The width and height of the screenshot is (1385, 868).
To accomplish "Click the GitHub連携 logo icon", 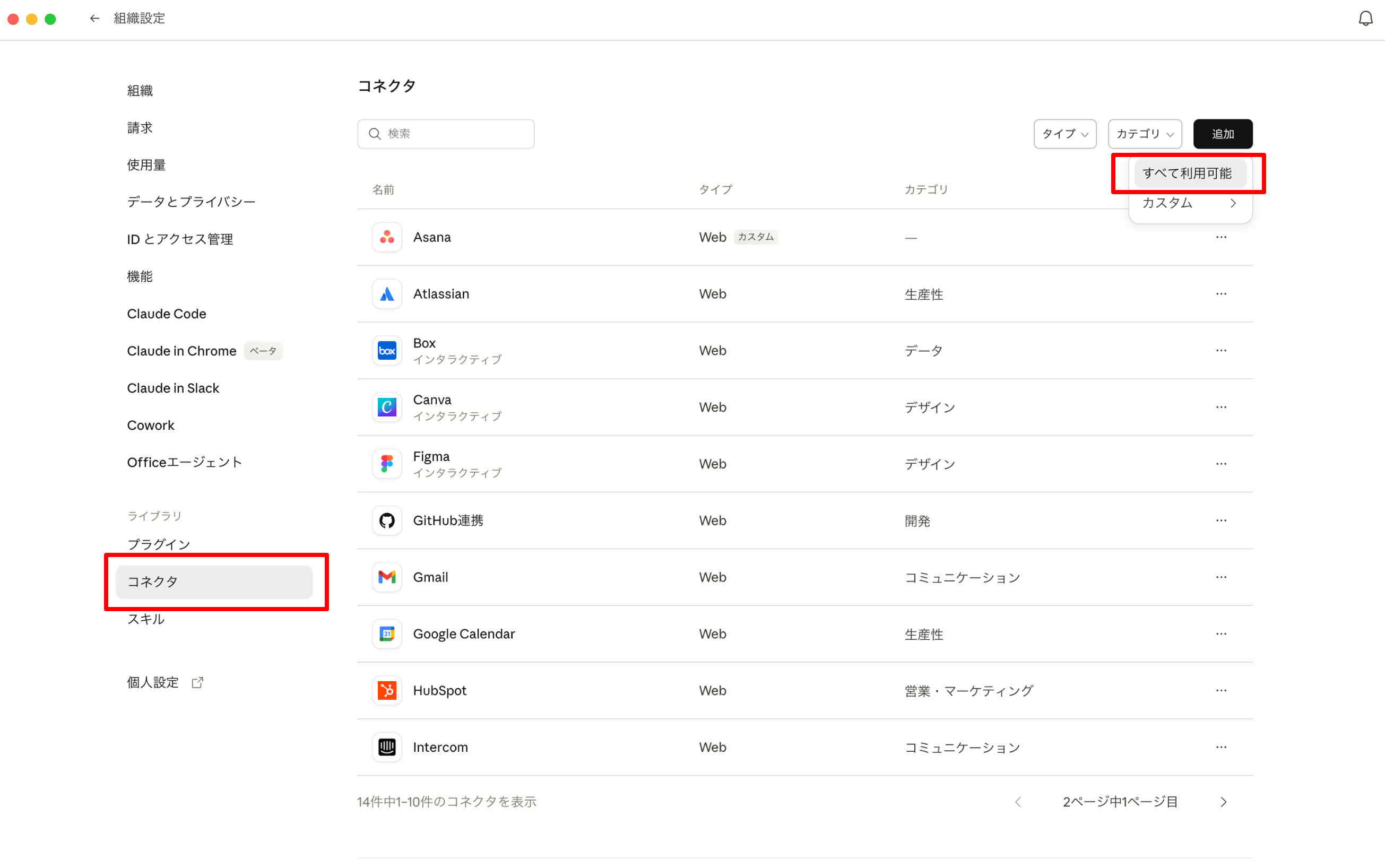I will [x=386, y=520].
